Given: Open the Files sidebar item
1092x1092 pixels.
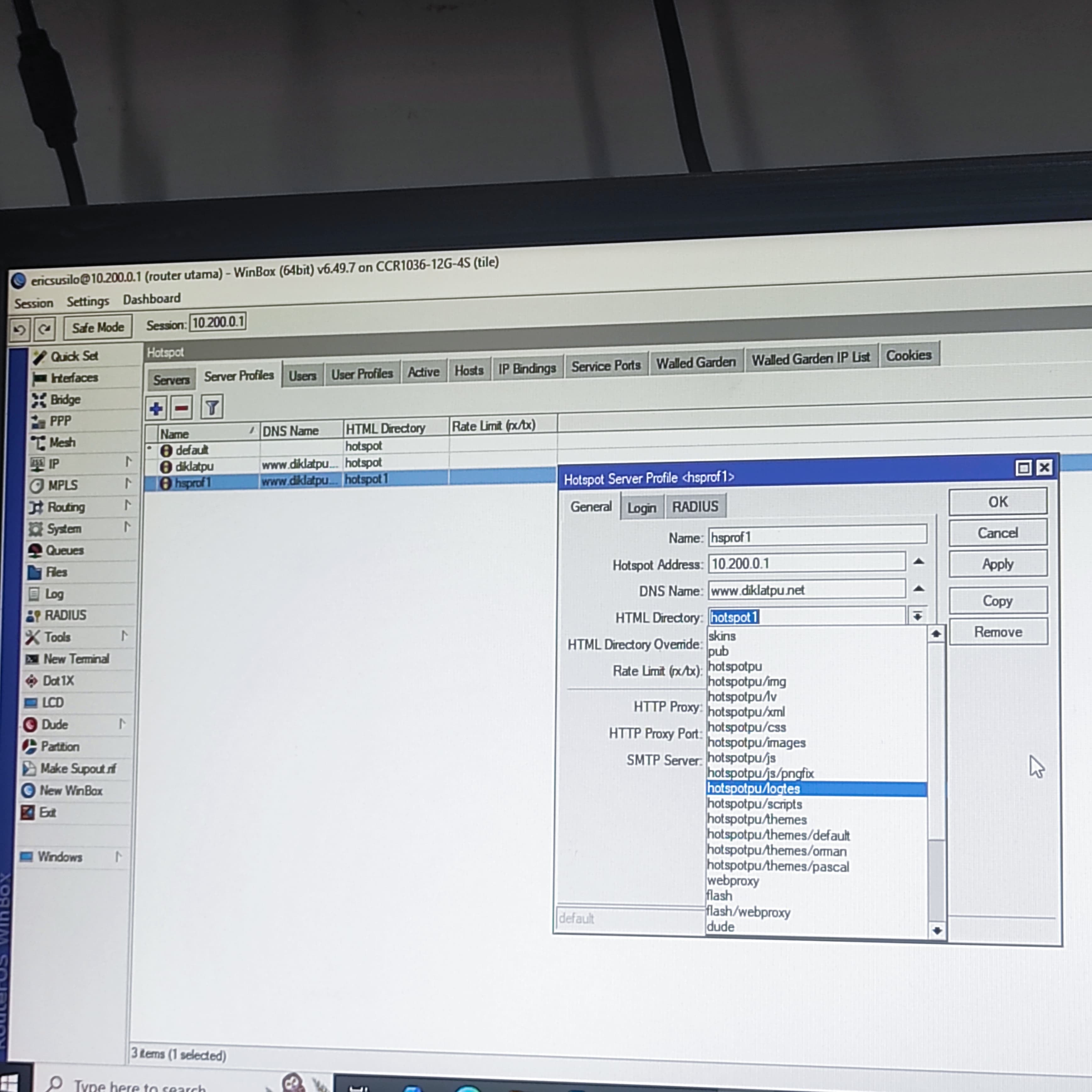Looking at the screenshot, I should [56, 572].
